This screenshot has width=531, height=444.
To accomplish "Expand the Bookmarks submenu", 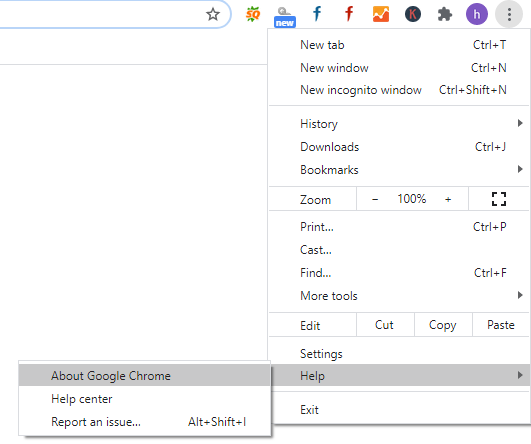I will pyautogui.click(x=399, y=169).
